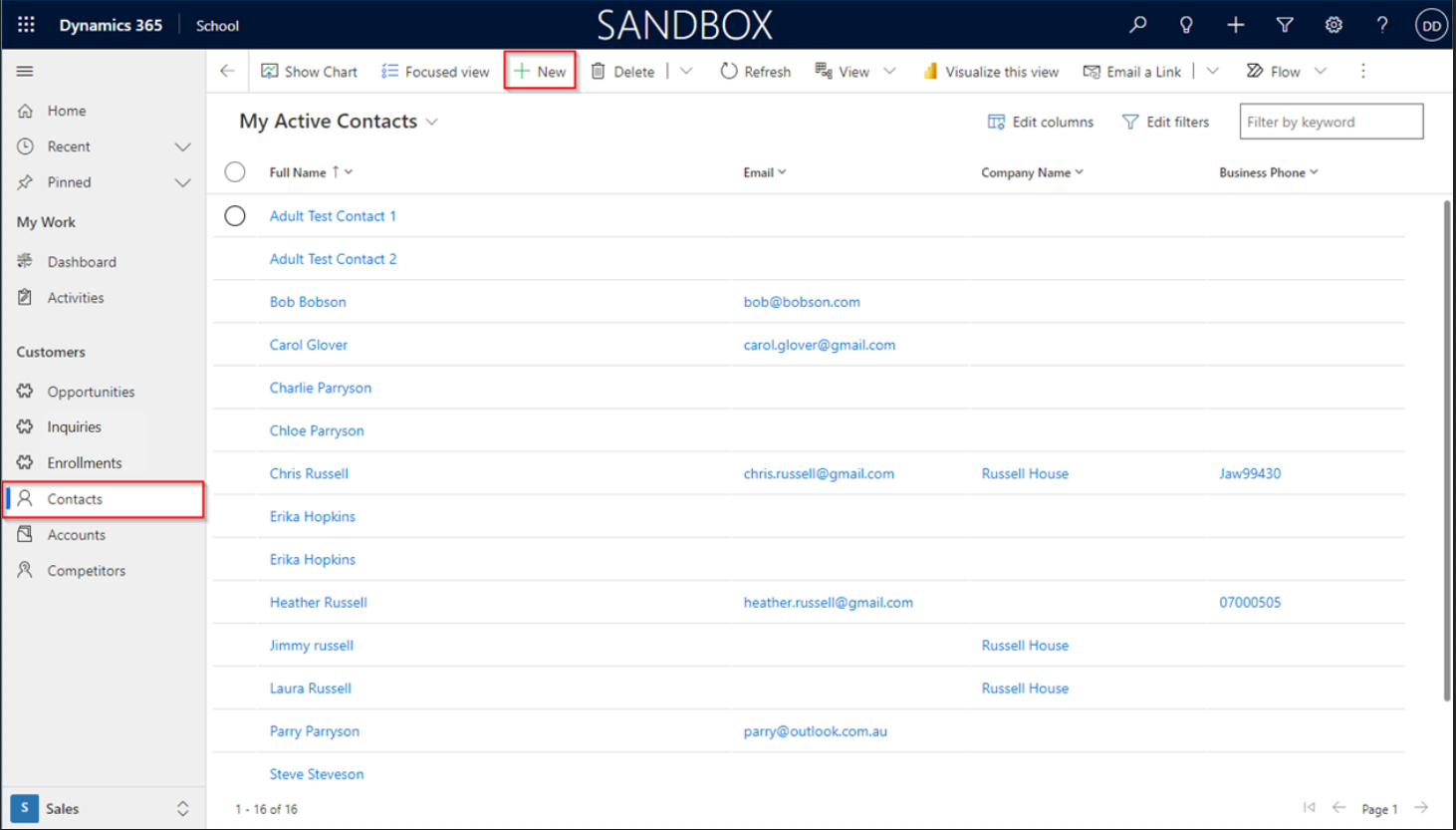
Task: Click the back arrow in command bar
Action: [227, 71]
